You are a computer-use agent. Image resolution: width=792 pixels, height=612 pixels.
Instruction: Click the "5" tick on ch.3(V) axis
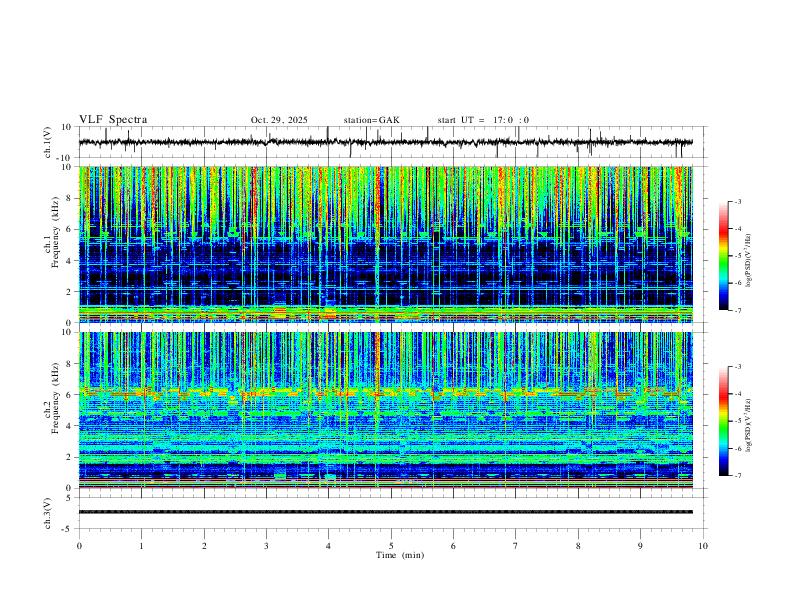pos(70,498)
